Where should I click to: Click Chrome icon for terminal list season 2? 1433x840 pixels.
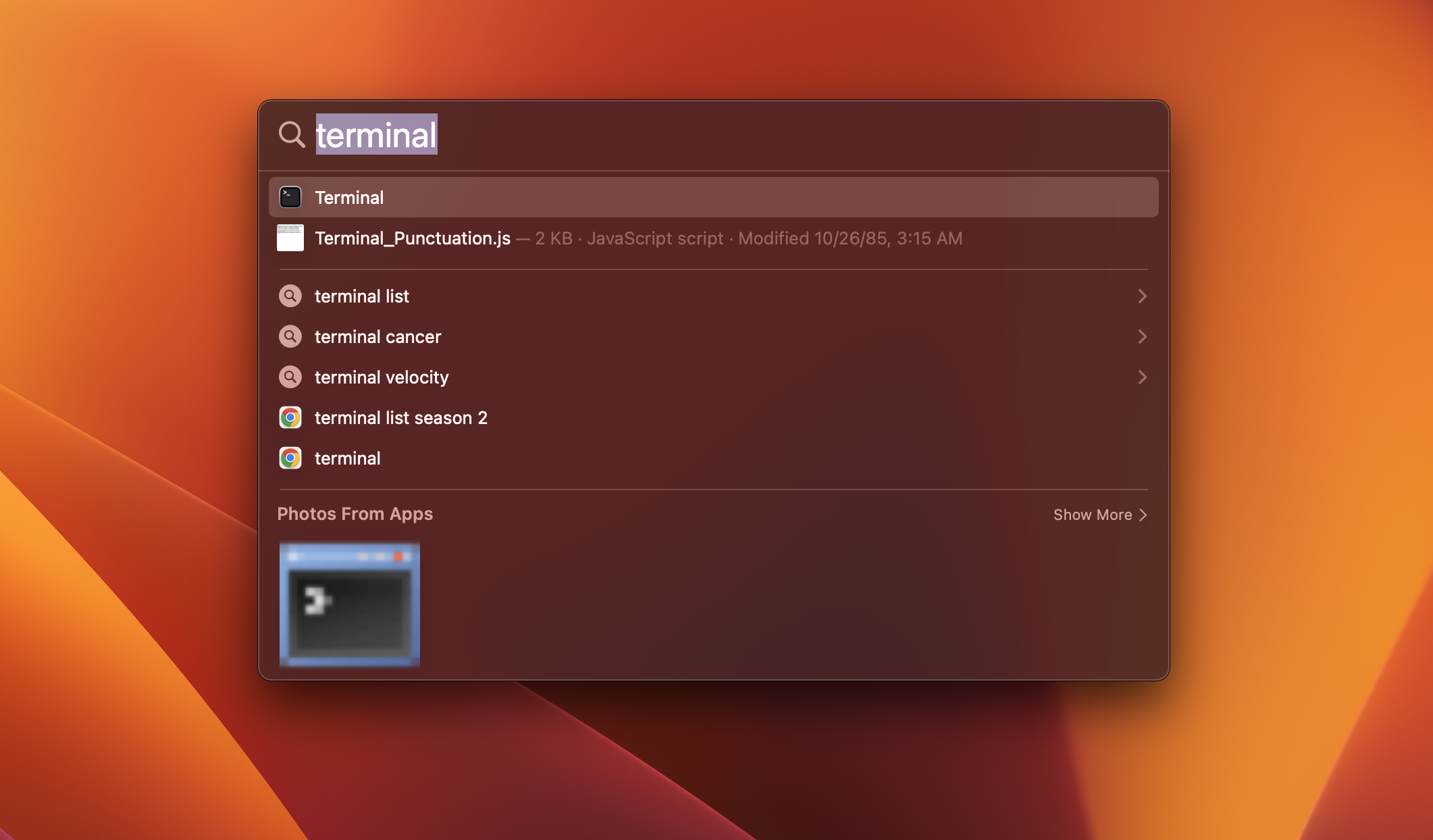tap(290, 417)
